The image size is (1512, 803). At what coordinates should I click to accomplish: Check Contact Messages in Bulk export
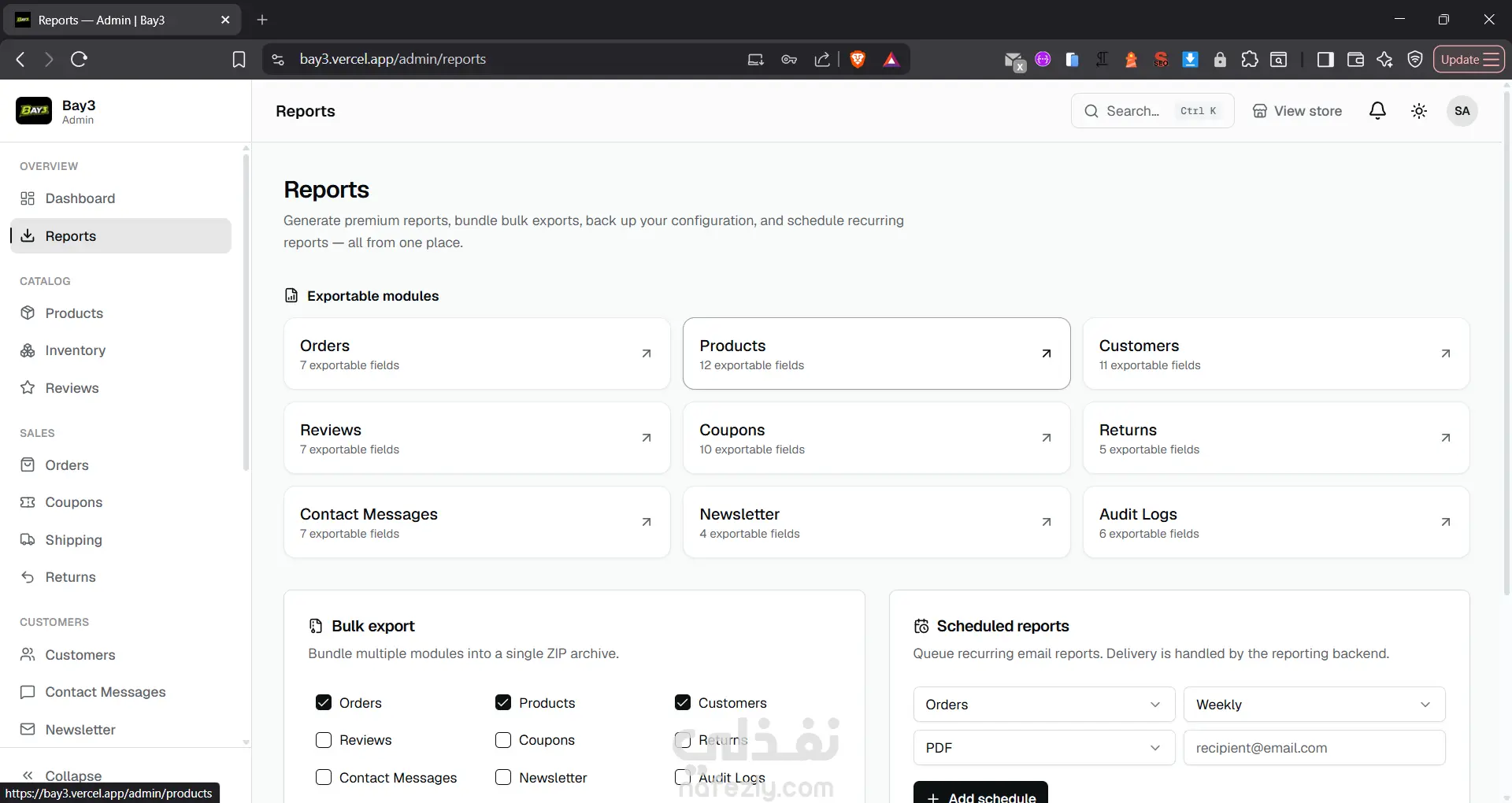point(324,777)
